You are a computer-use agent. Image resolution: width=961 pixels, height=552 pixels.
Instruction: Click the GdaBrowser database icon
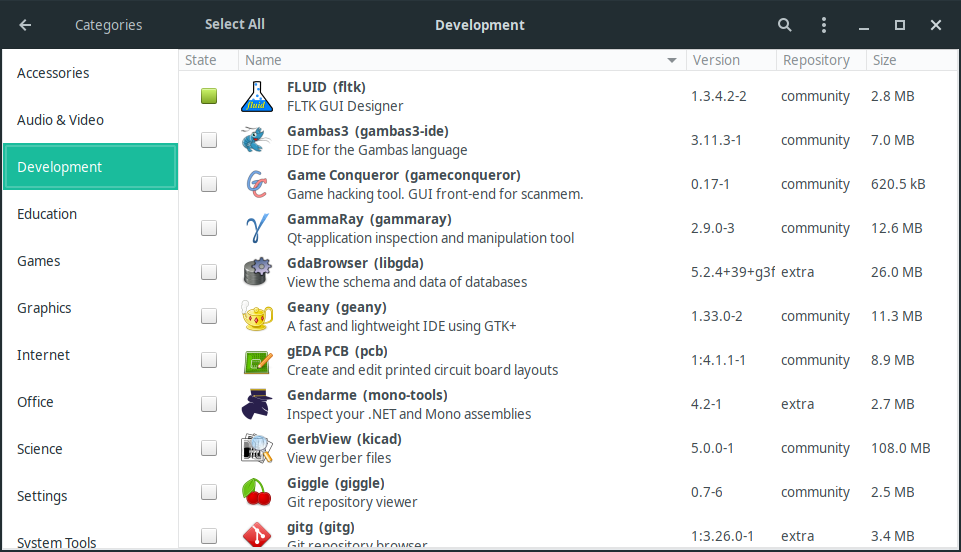click(257, 272)
